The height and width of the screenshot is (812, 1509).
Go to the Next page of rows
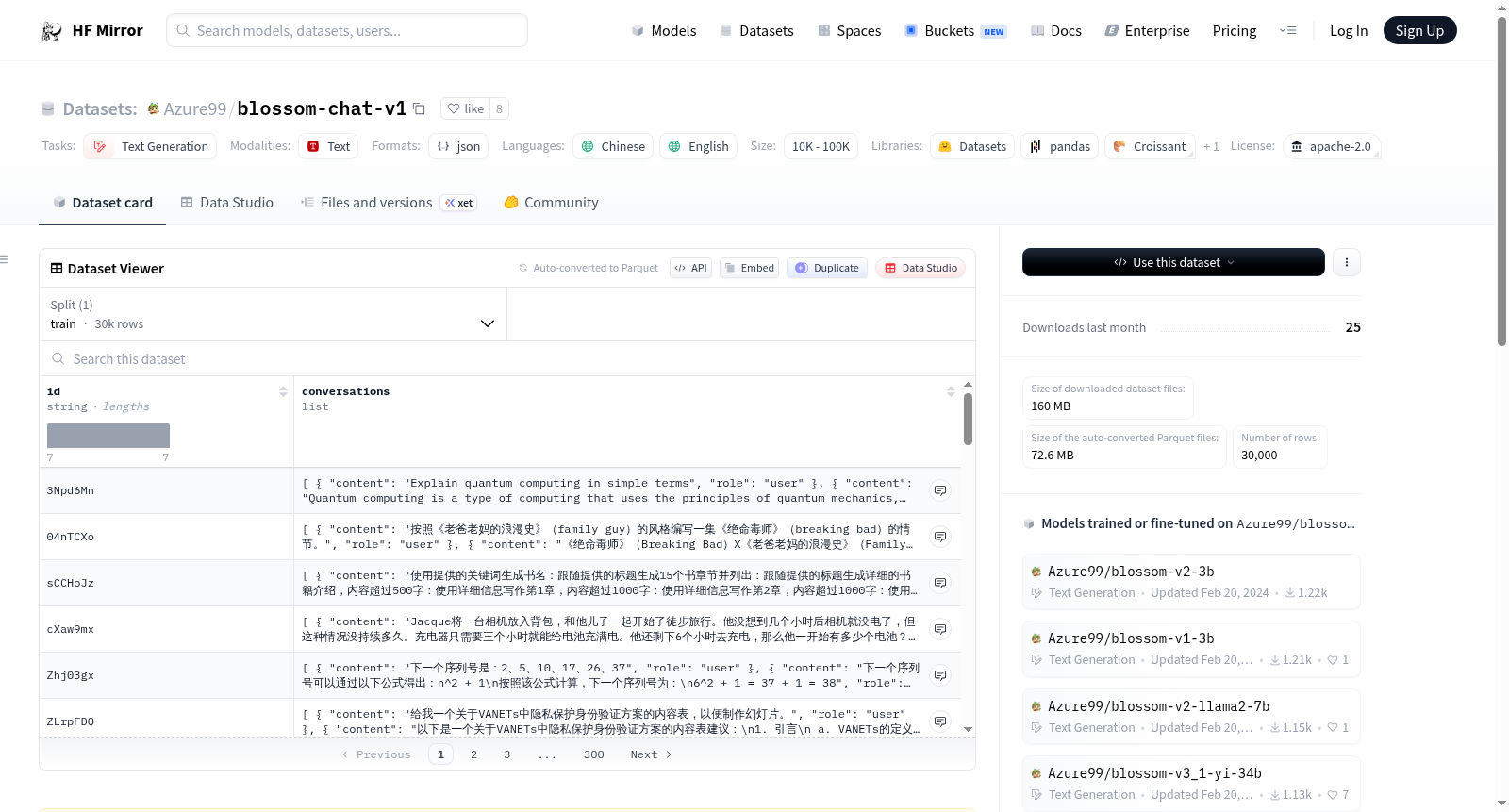[651, 754]
